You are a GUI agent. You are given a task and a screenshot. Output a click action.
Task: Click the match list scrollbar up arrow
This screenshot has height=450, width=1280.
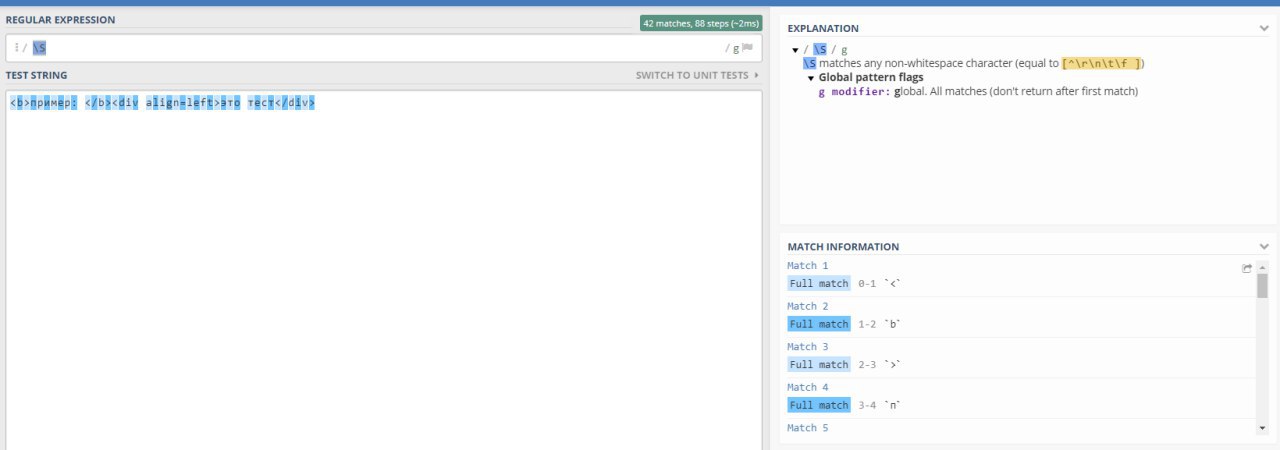point(1263,267)
